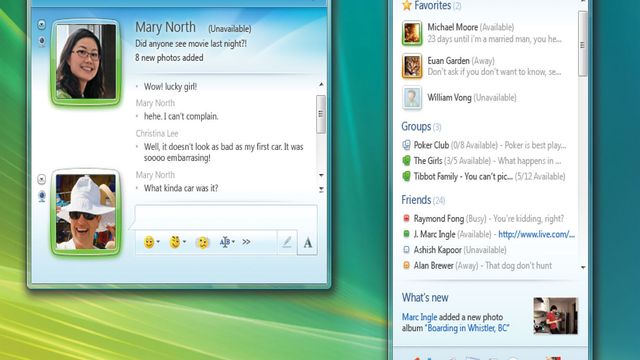Click '8 new photos added' text
This screenshot has height=360, width=640.
(x=169, y=58)
